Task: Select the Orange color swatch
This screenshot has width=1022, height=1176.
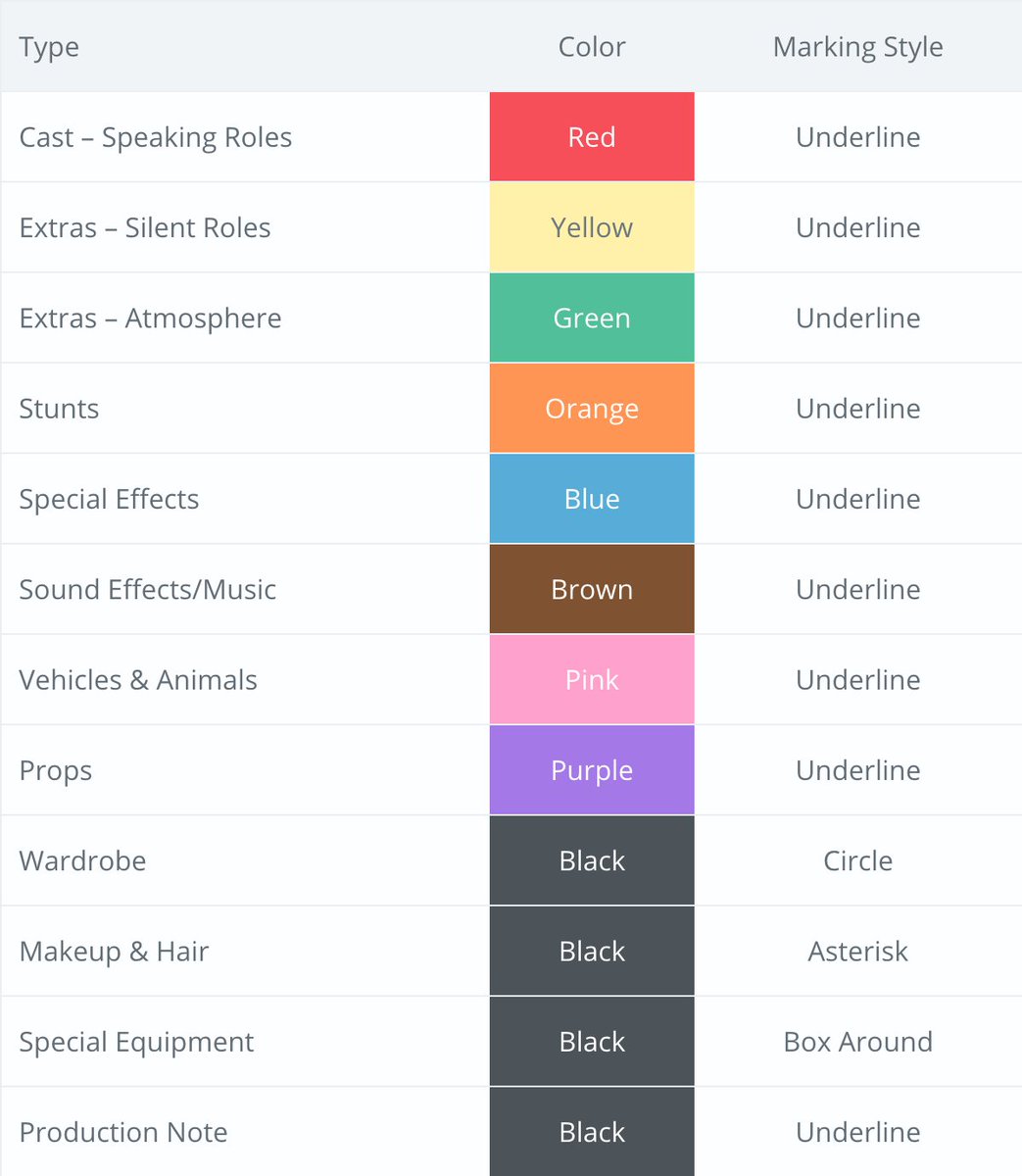Action: [x=592, y=409]
